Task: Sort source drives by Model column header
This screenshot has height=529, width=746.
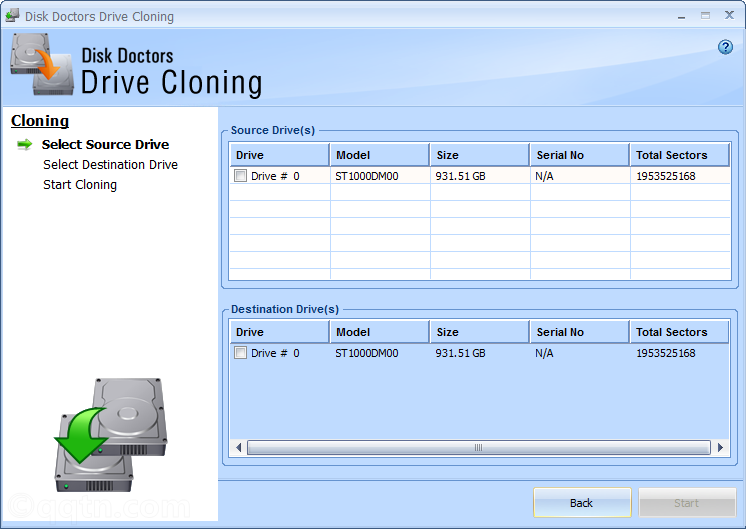Action: pyautogui.click(x=379, y=155)
